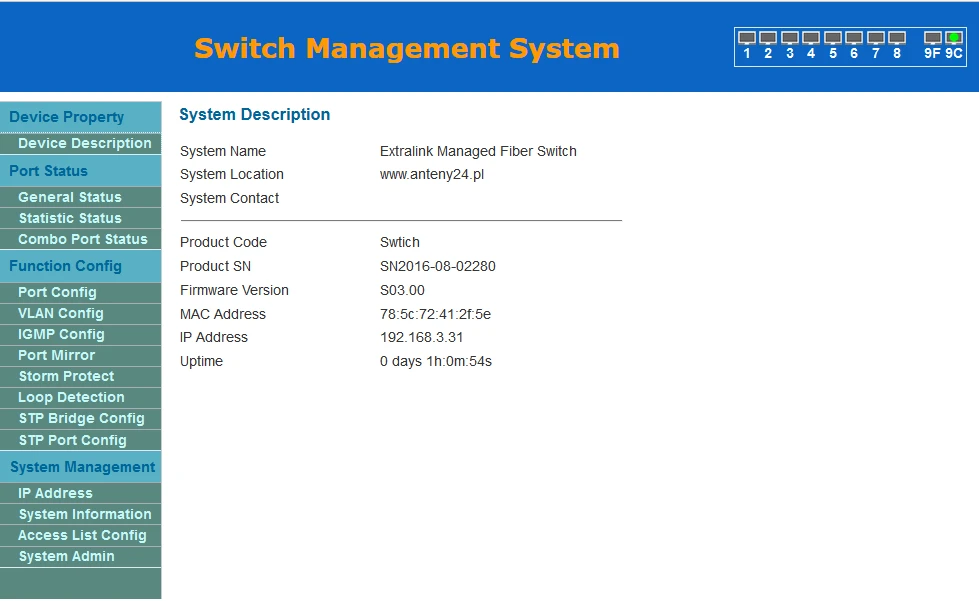Show the Combo Port Status page
The width and height of the screenshot is (979, 601).
coord(82,239)
